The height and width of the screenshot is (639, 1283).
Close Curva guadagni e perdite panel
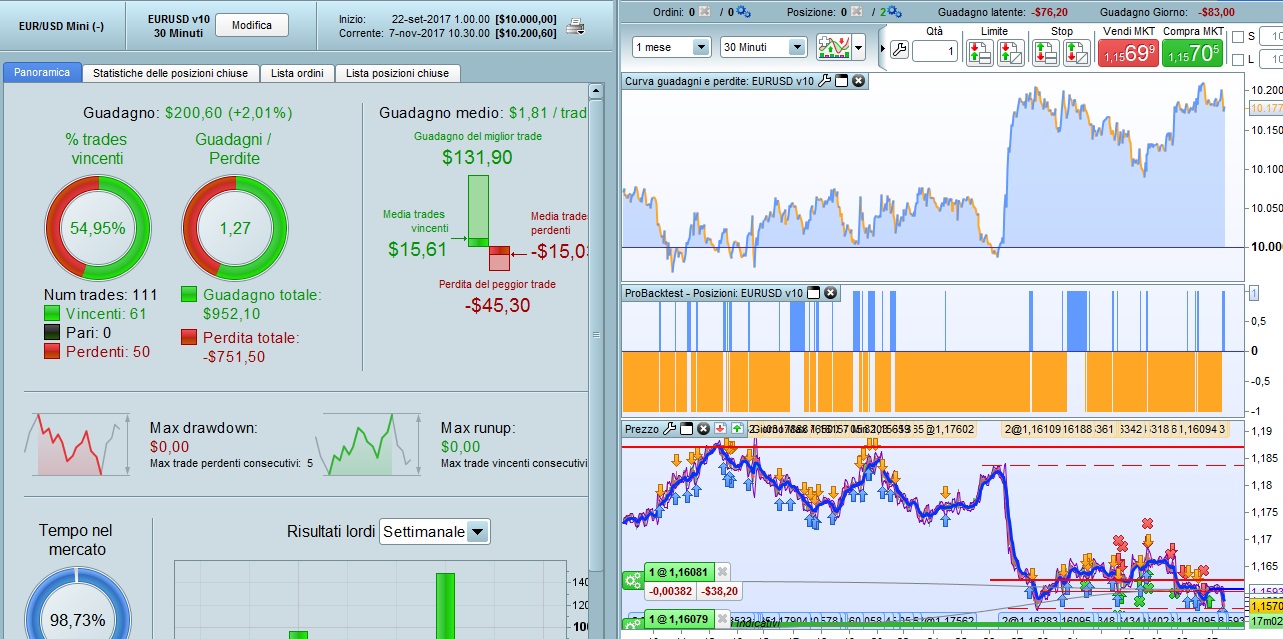click(x=858, y=80)
